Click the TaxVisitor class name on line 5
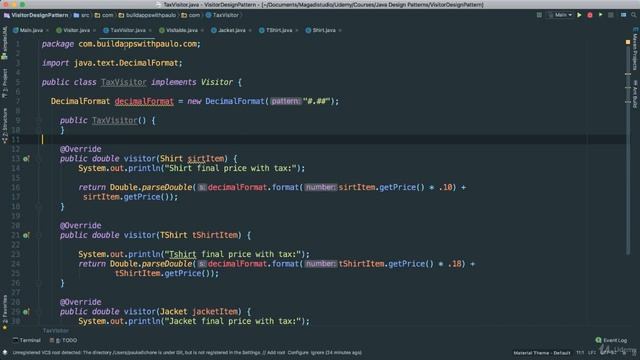This screenshot has height=360, width=640. (124, 82)
